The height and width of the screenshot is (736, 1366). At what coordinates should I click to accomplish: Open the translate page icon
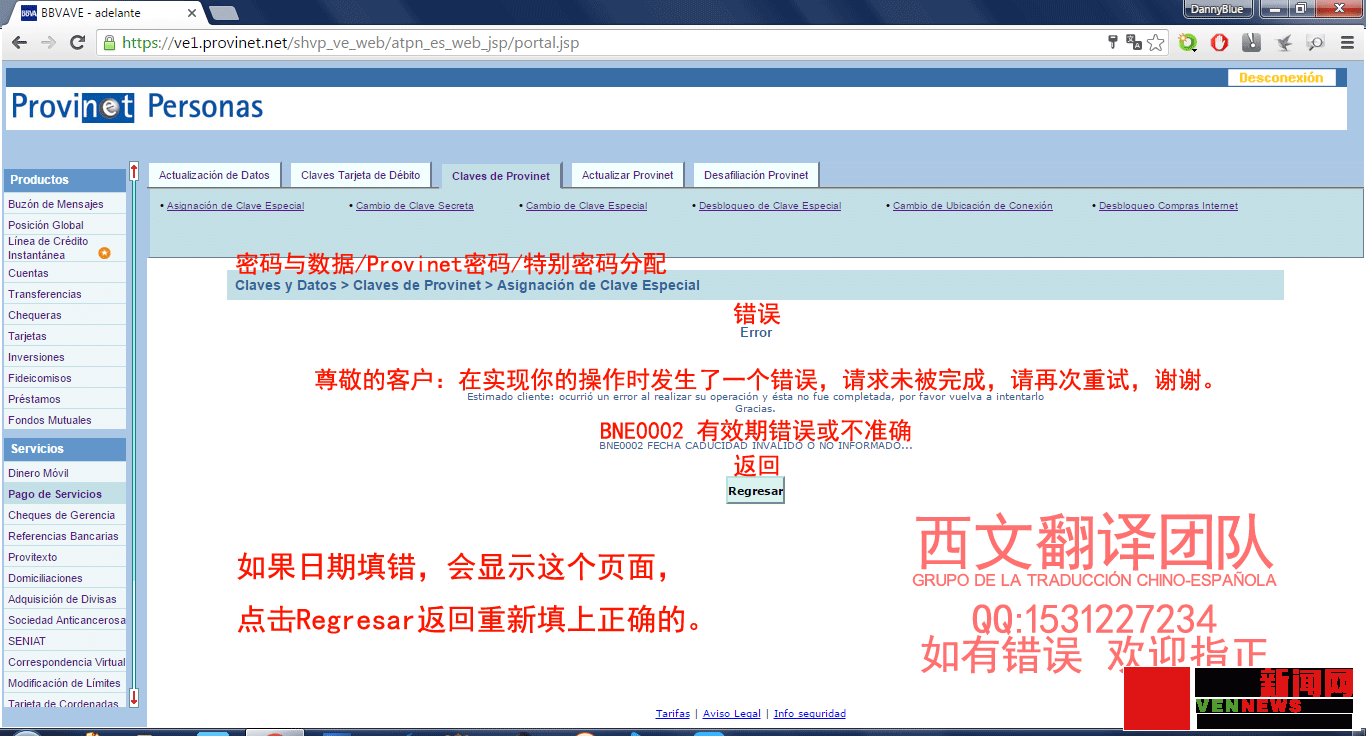tap(1134, 42)
